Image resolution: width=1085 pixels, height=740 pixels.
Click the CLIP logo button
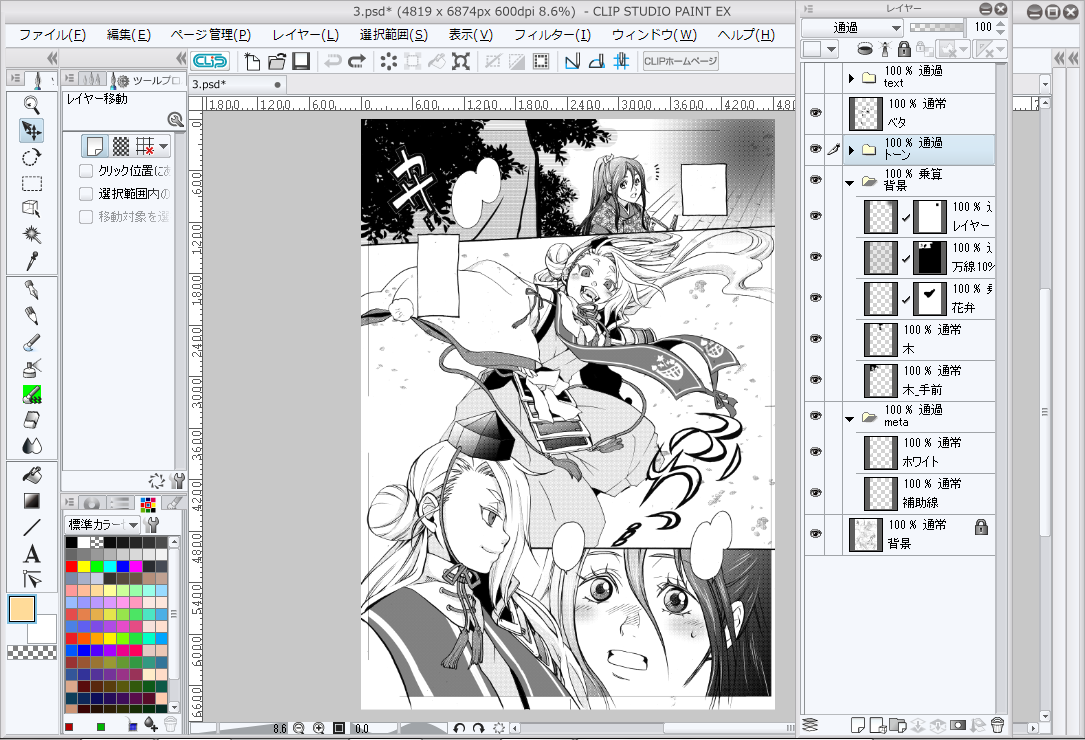coord(210,62)
